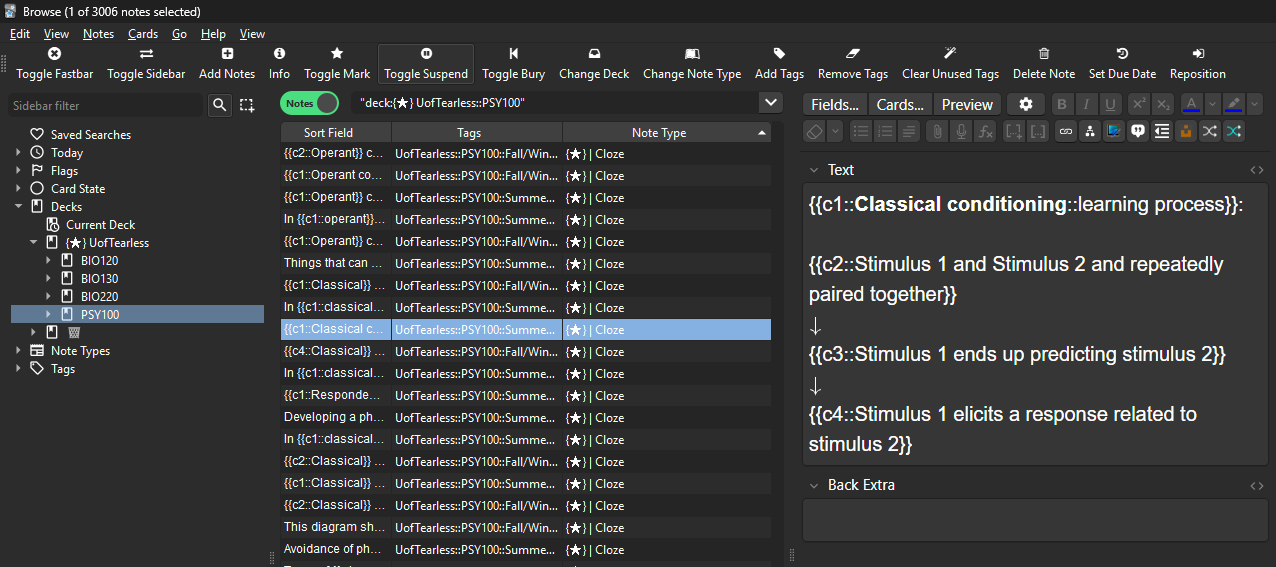The height and width of the screenshot is (567, 1276).
Task: Expand the BIO120 deck arrow
Action: click(x=48, y=261)
